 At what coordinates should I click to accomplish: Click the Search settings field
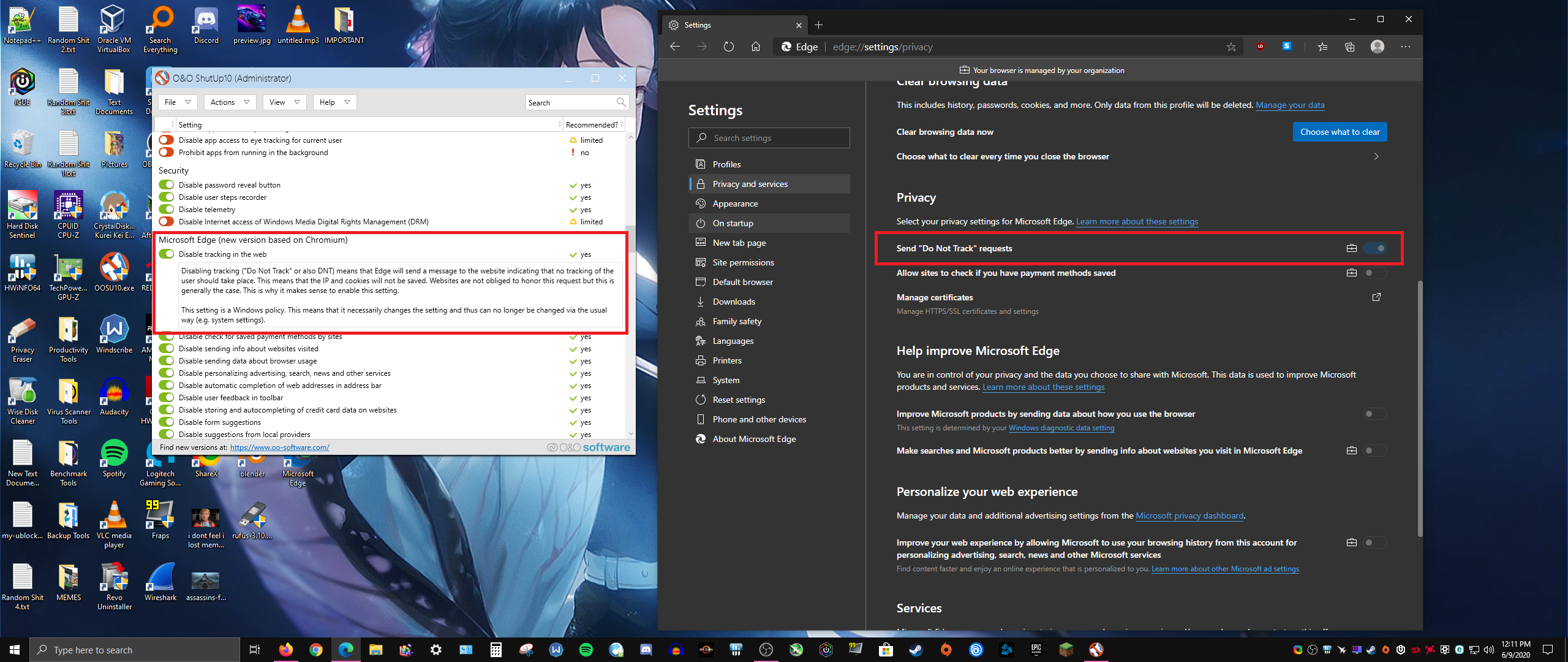pos(769,138)
